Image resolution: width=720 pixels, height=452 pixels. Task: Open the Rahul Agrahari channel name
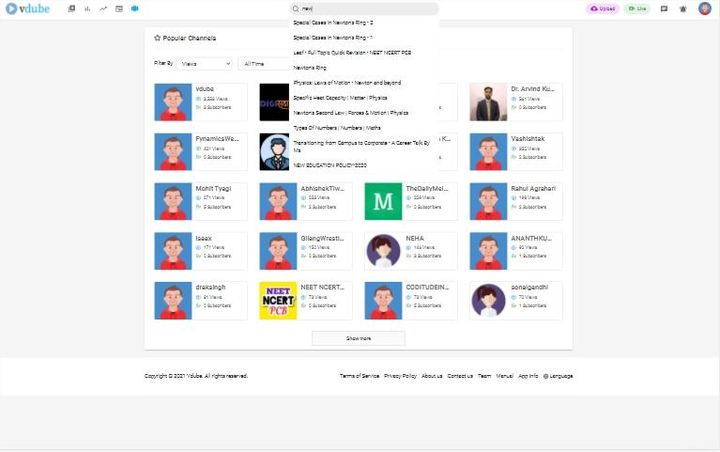pos(534,188)
